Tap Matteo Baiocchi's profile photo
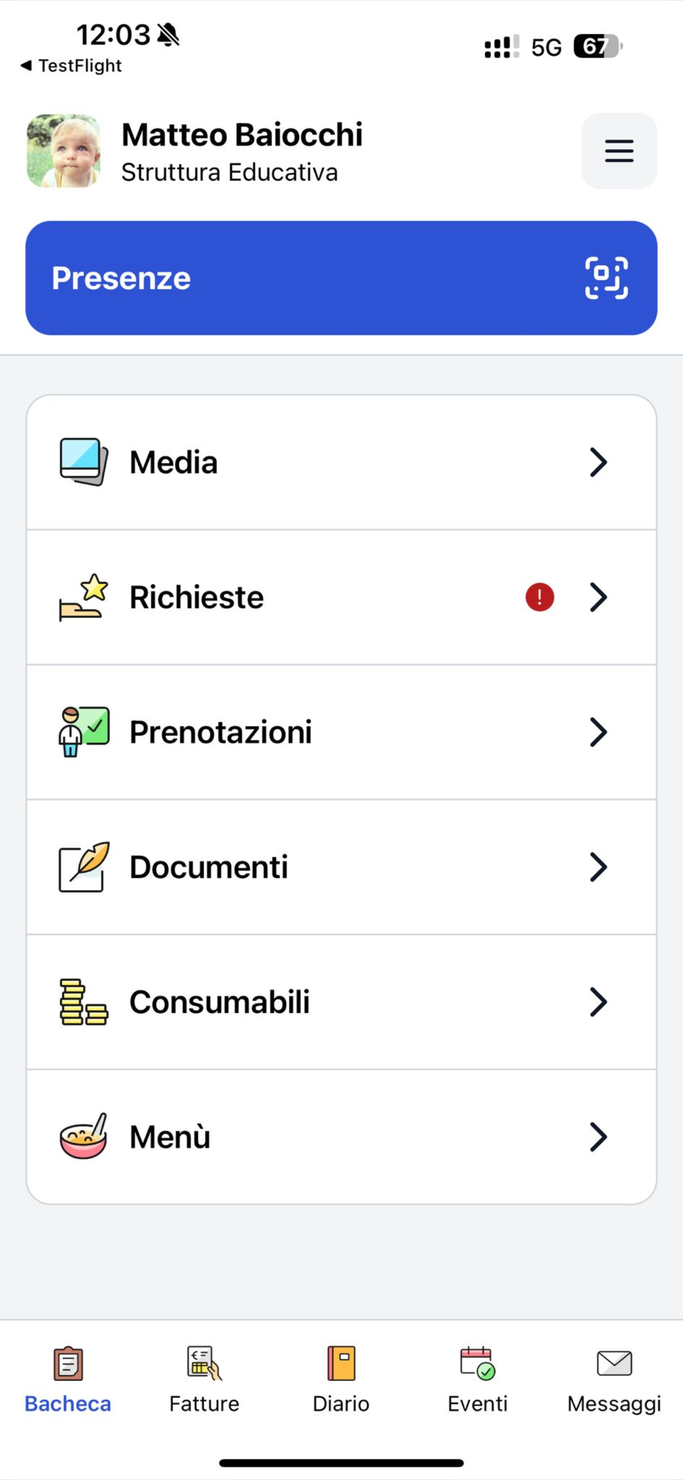The image size is (683, 1480). [x=63, y=151]
